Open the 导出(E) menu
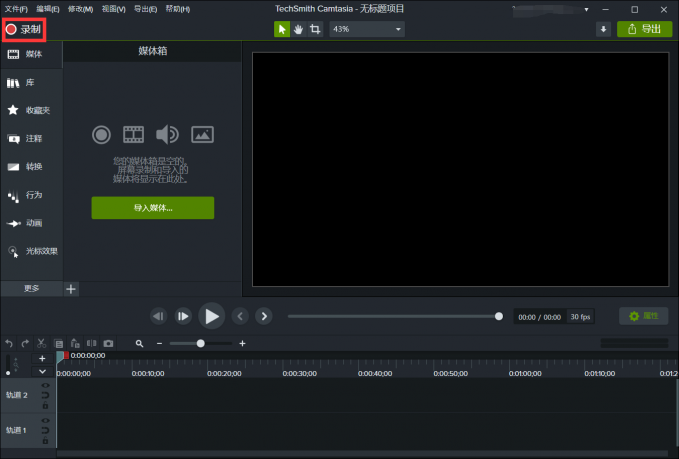The width and height of the screenshot is (679, 459). click(145, 9)
